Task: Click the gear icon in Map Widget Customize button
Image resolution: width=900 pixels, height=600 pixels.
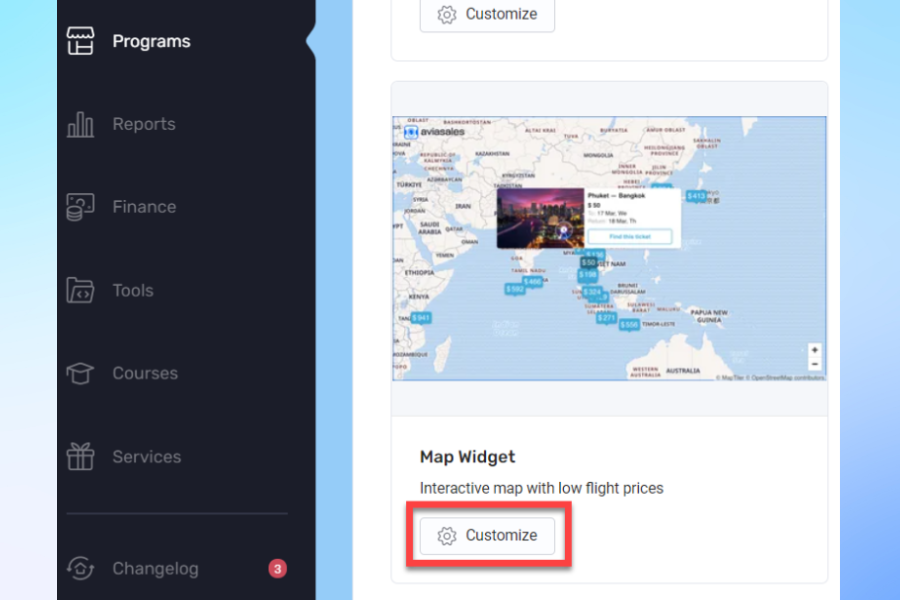Action: pos(447,536)
